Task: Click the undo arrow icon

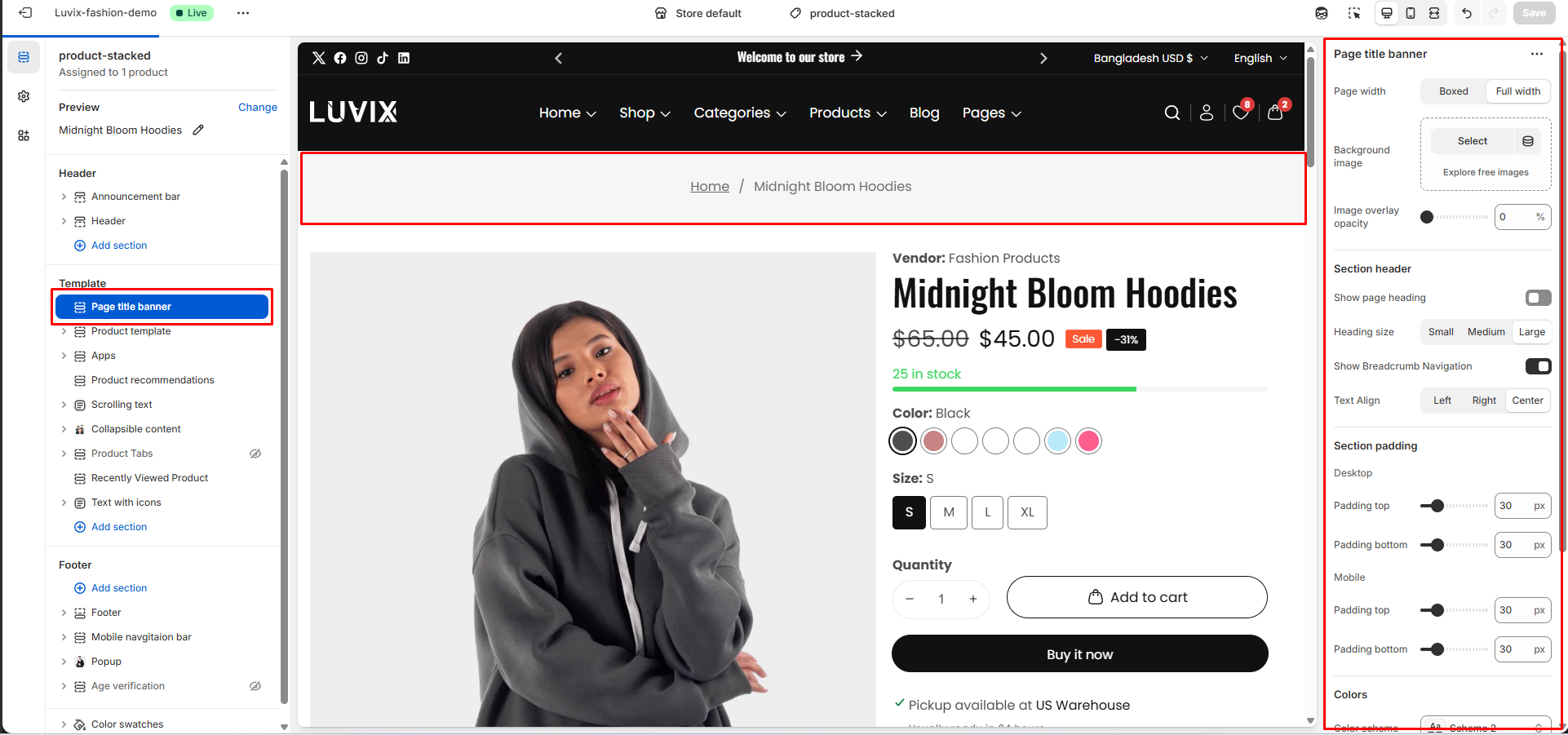Action: click(x=1467, y=13)
